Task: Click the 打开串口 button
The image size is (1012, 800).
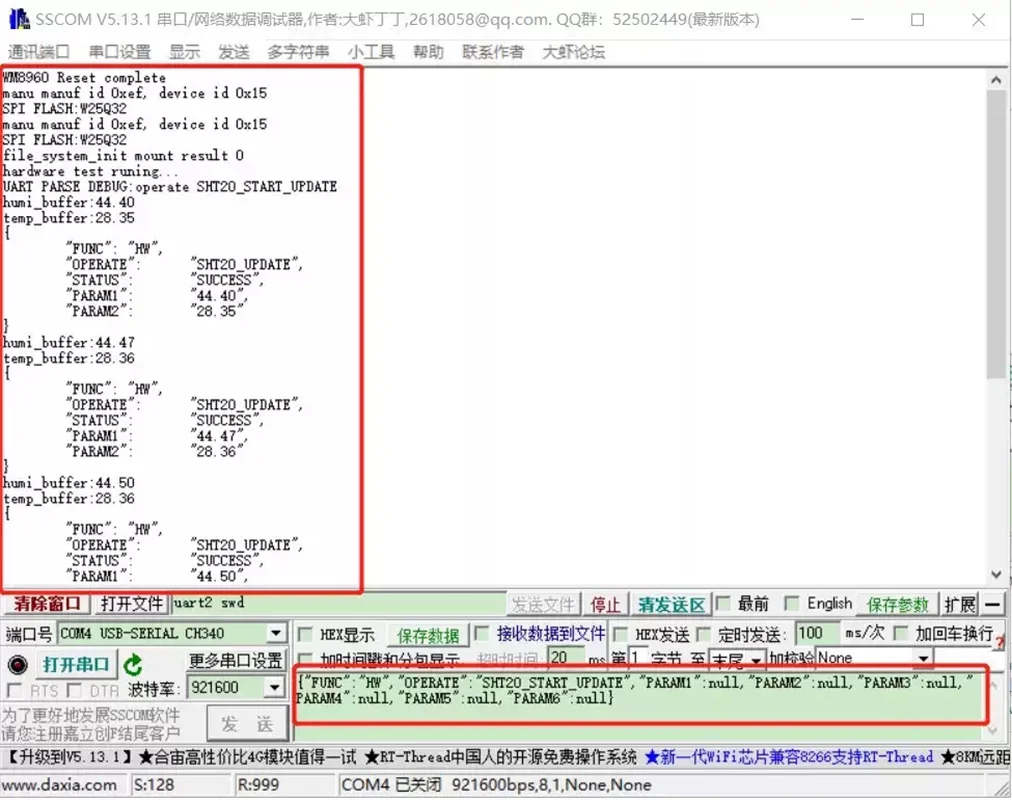Action: 76,664
